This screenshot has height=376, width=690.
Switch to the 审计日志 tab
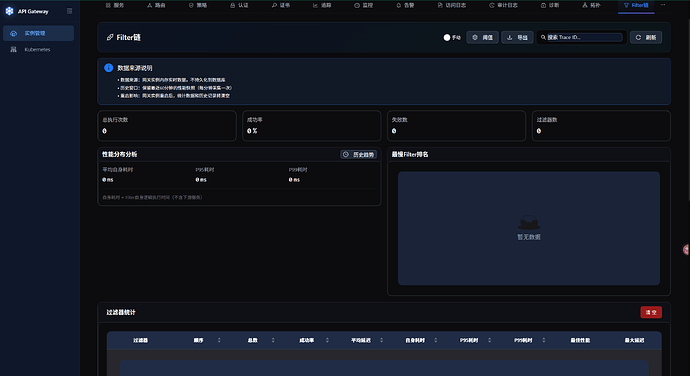[503, 5]
